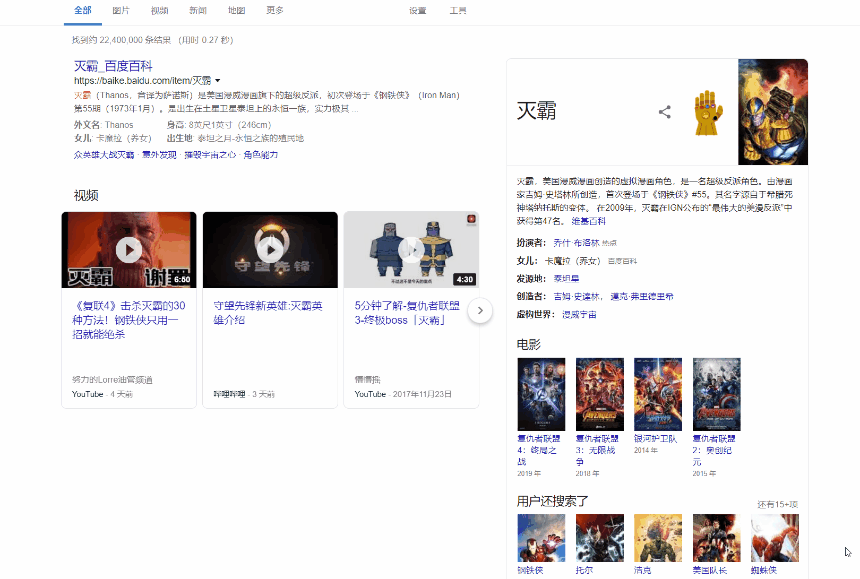Open the 托尔 related search thumbnail
The width and height of the screenshot is (860, 579).
599,538
